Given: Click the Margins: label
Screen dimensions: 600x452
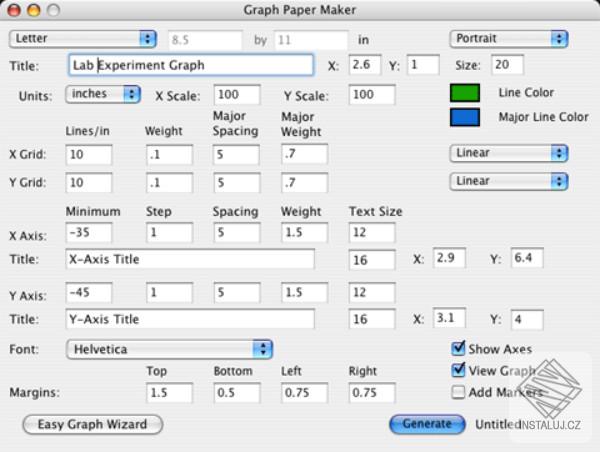Looking at the screenshot, I should point(35,393).
